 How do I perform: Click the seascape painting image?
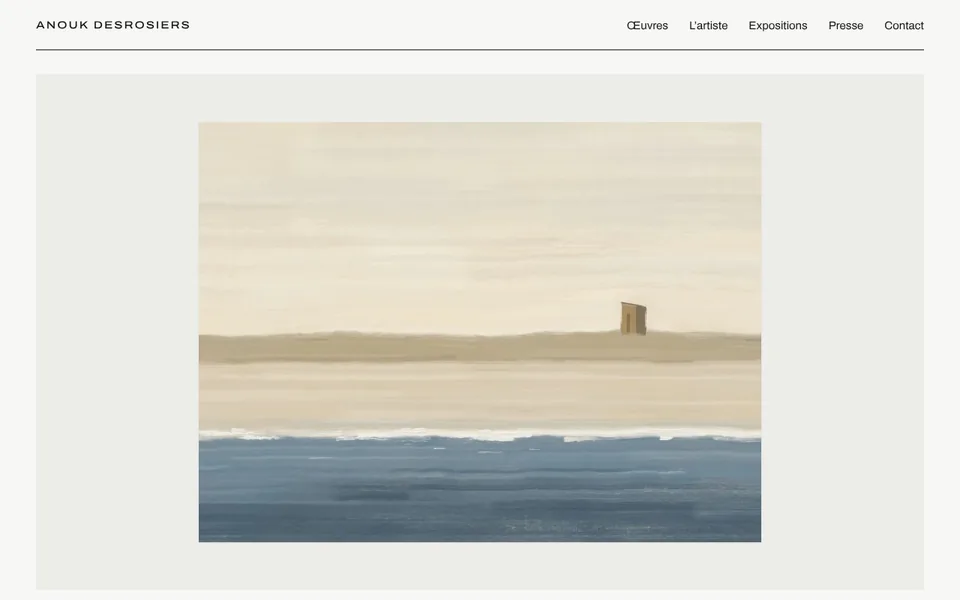pyautogui.click(x=479, y=332)
